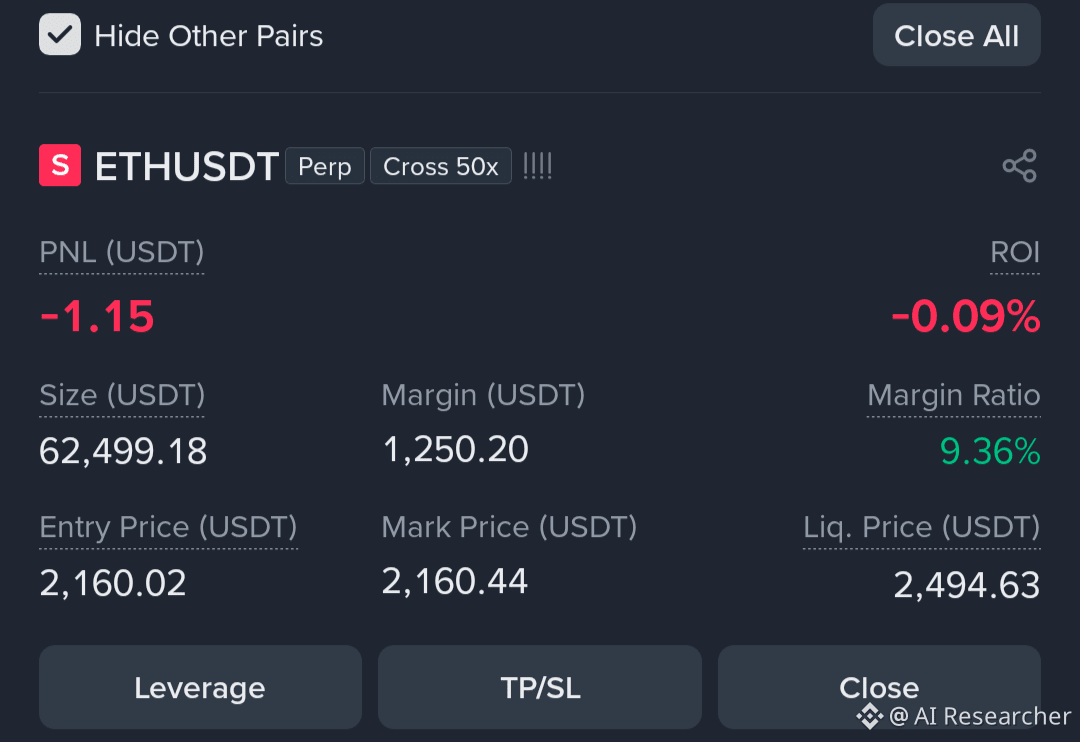Tap the Size (USDT) underlined label

point(122,395)
